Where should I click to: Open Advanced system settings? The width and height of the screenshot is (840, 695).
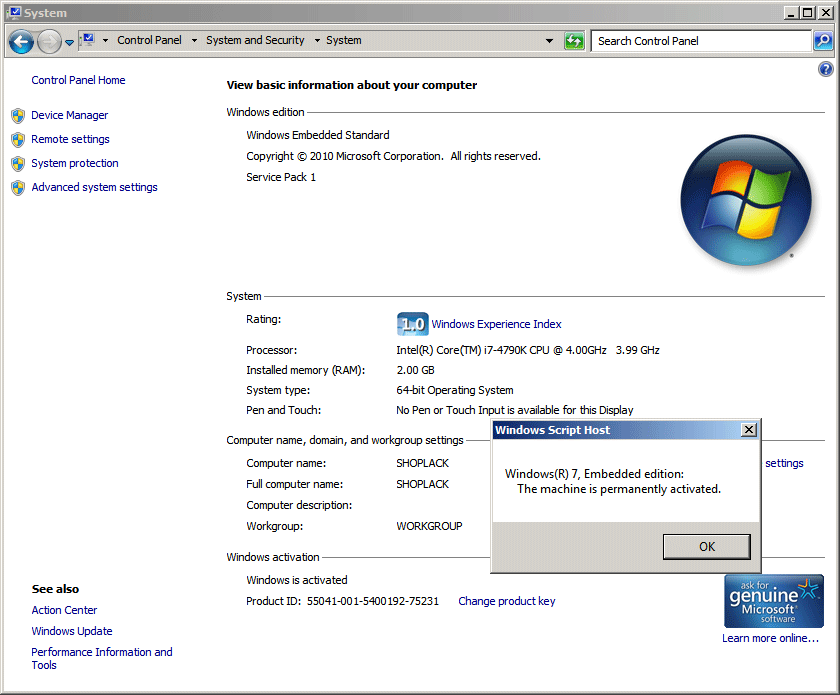tap(94, 187)
